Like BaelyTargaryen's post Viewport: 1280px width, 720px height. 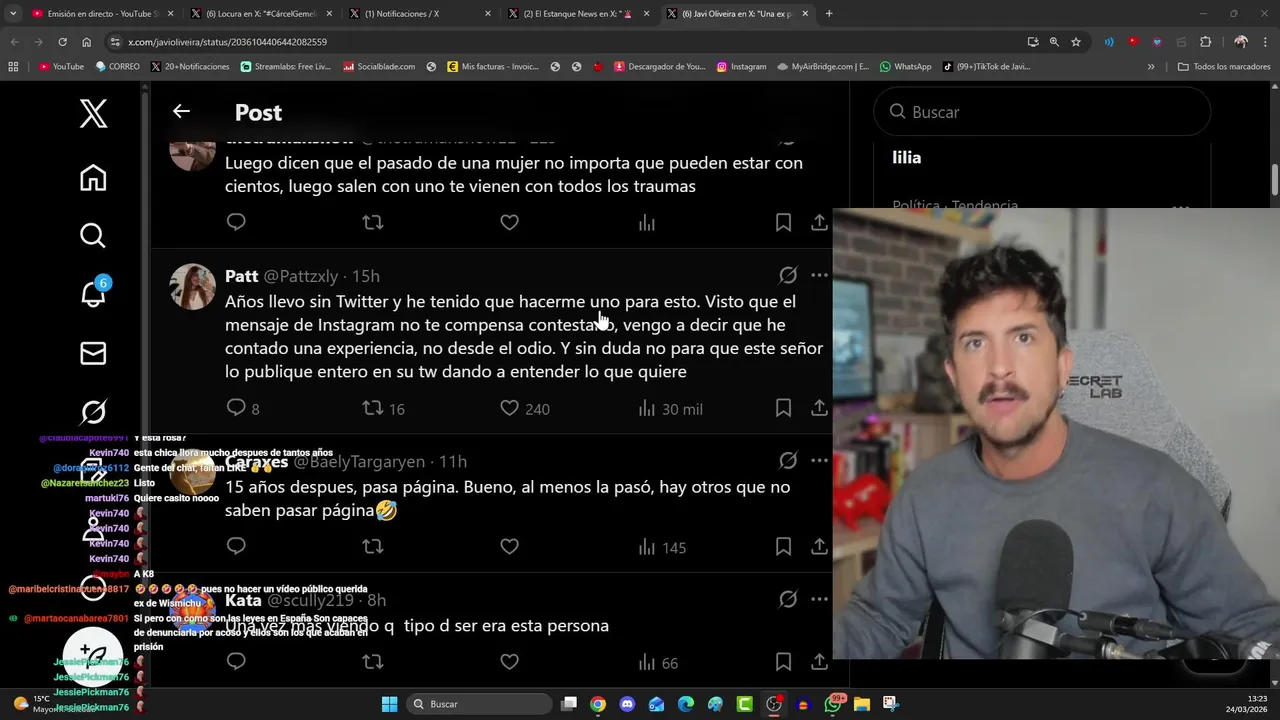point(509,546)
